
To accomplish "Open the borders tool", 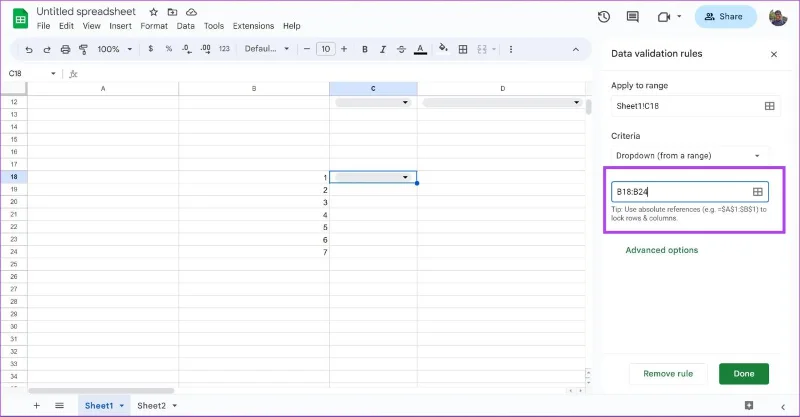I will pos(463,49).
